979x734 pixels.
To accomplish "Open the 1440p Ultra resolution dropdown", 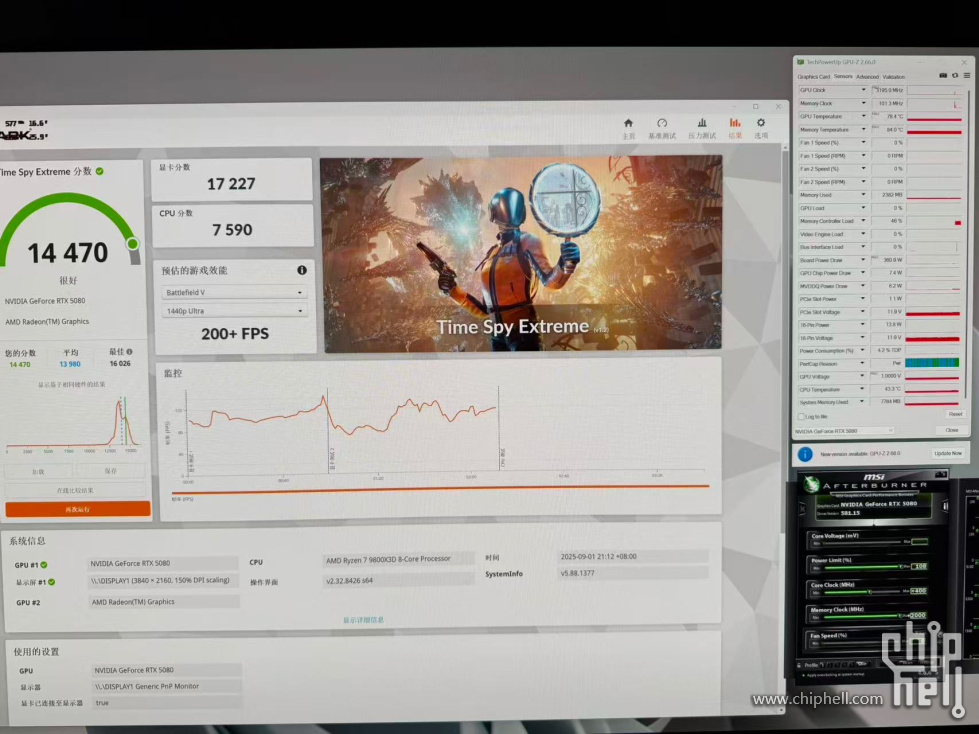I will 234,311.
